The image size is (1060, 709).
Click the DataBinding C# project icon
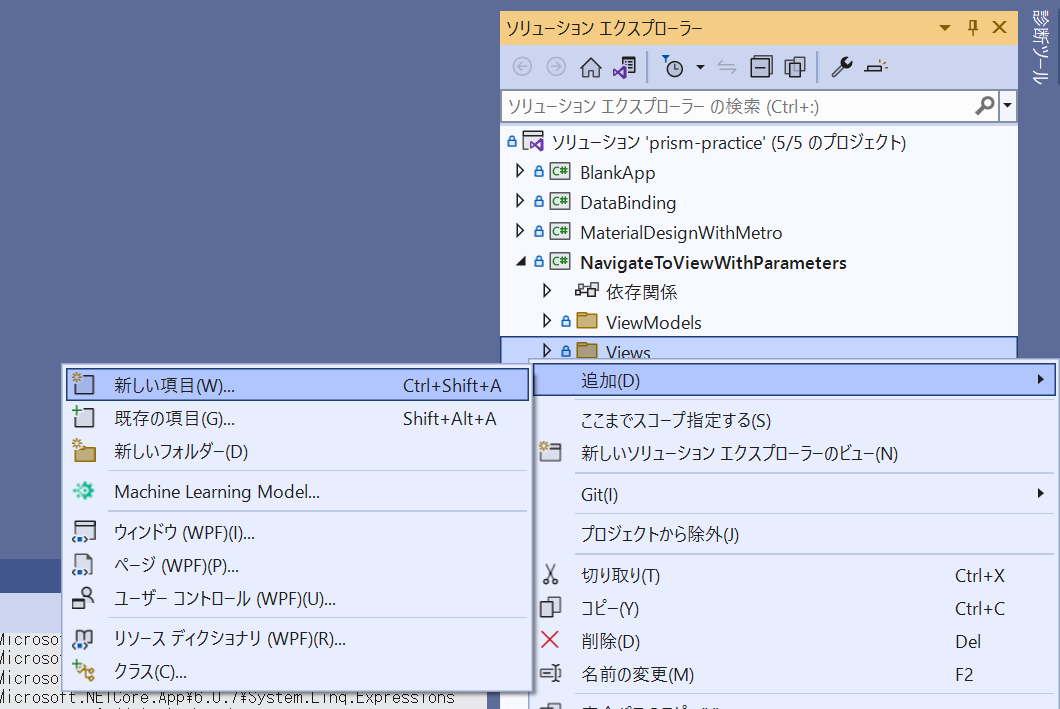[x=560, y=201]
